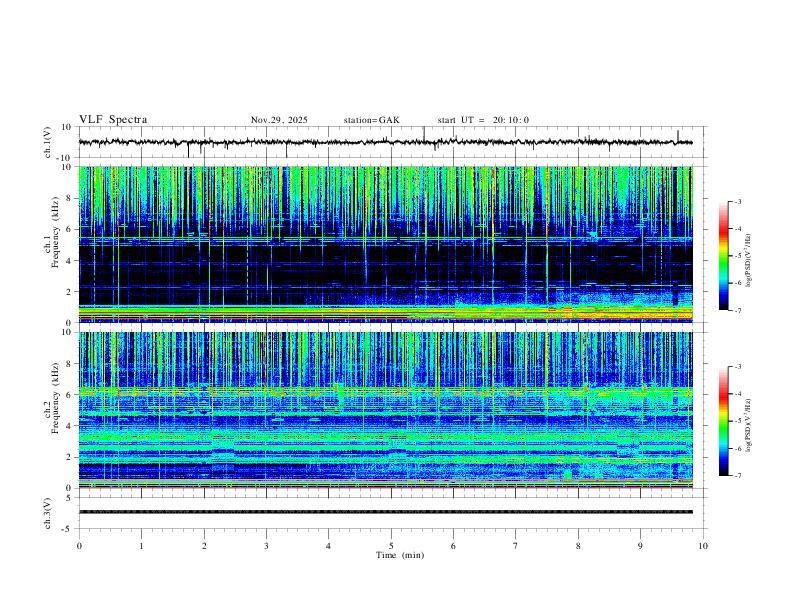Click the time axis tick label '10'
This screenshot has height=612, width=792.
[703, 546]
